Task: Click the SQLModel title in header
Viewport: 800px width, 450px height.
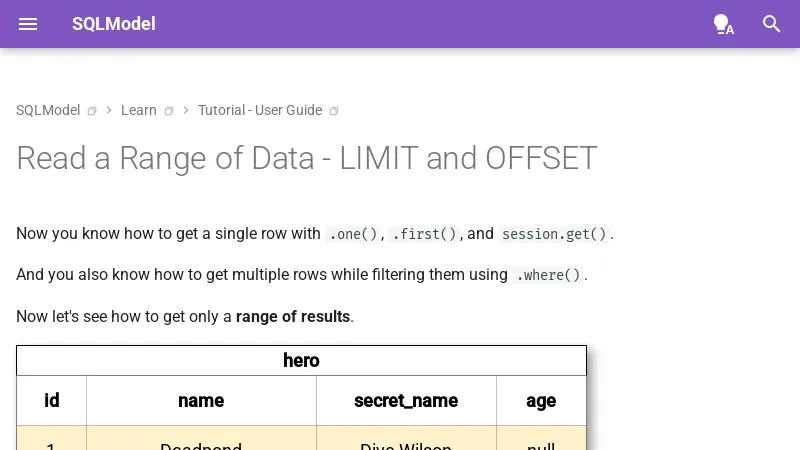Action: tap(114, 24)
